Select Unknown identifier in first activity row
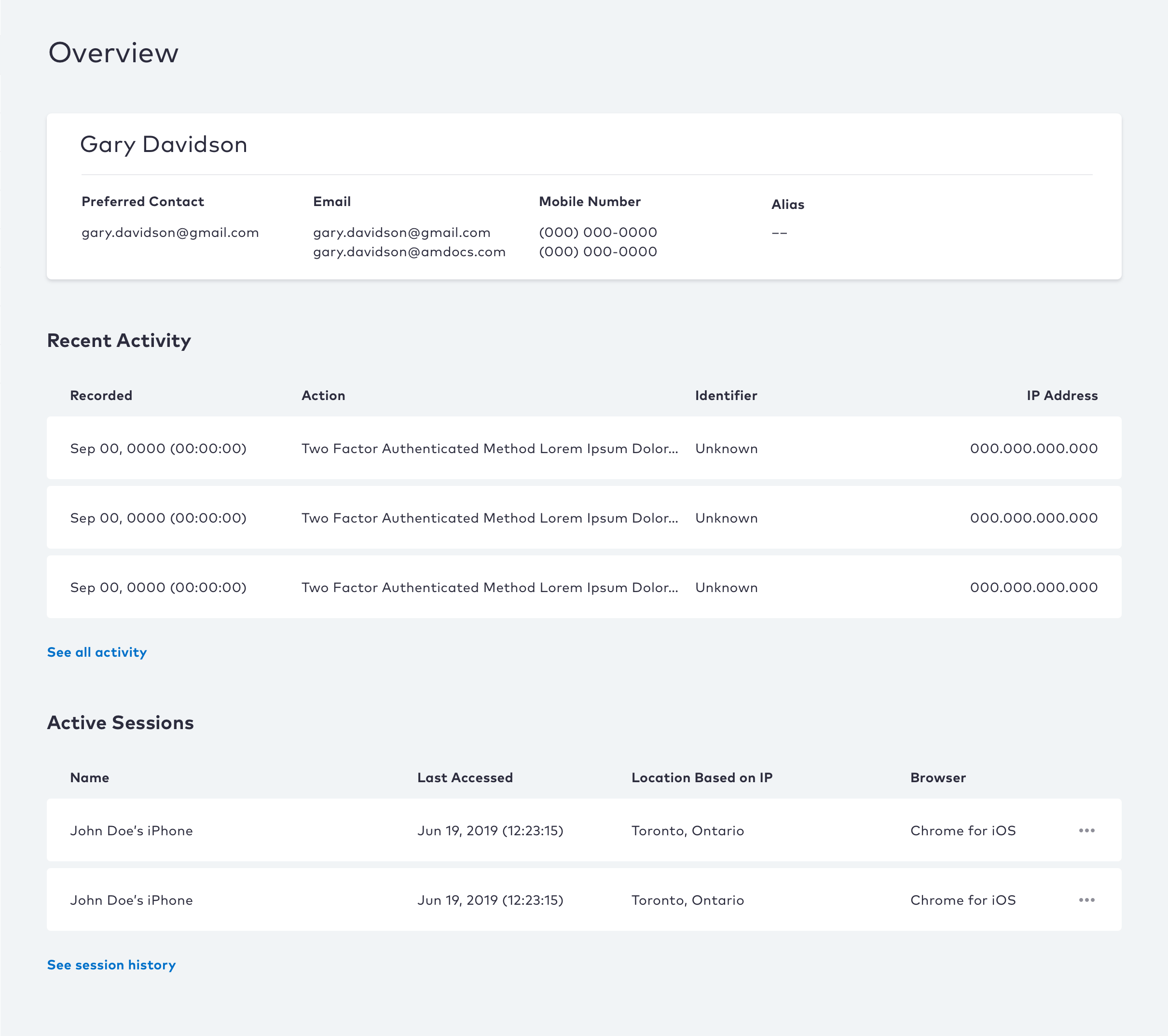Viewport: 1168px width, 1036px height. coord(726,449)
